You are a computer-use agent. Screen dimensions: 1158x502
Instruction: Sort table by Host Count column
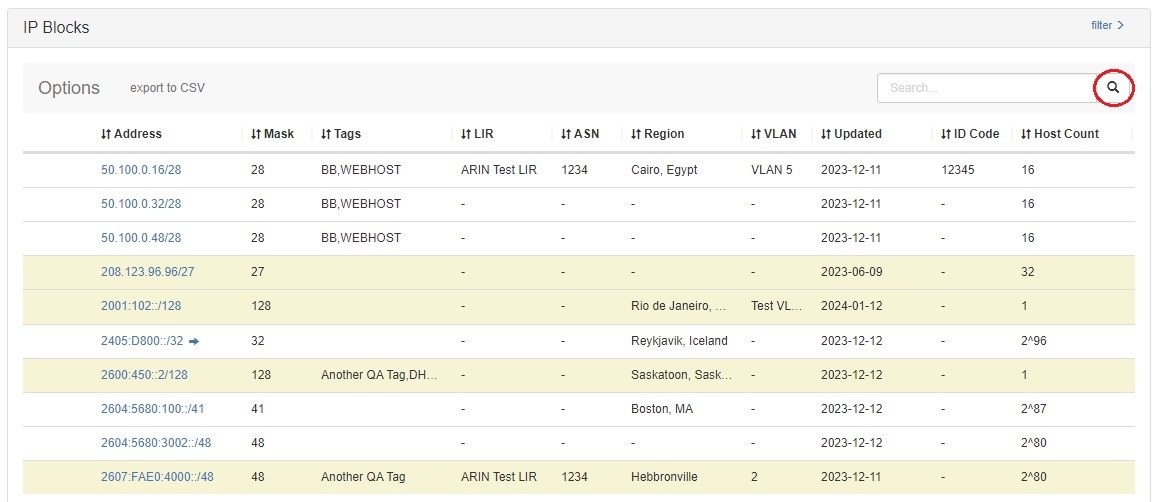point(1059,134)
